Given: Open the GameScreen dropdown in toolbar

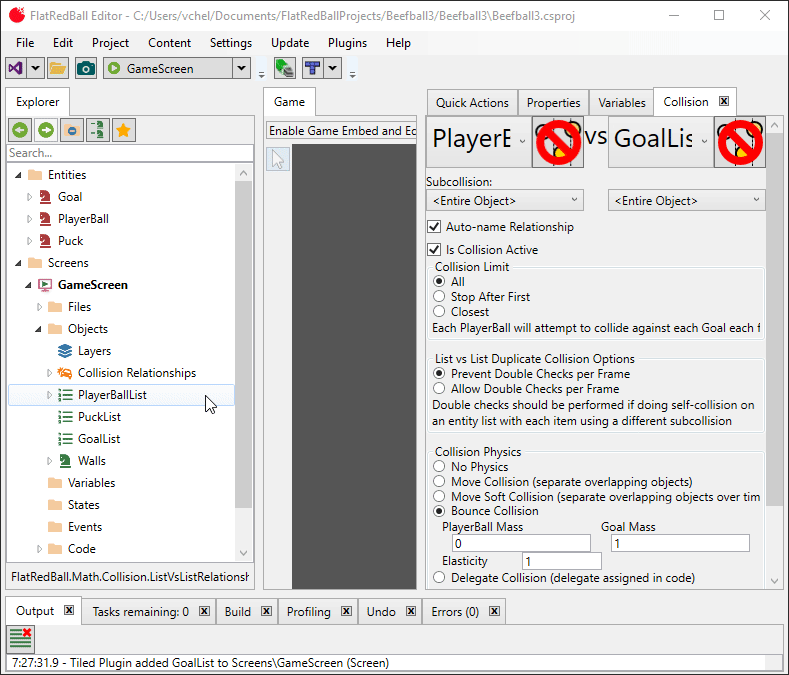Looking at the screenshot, I should click(x=240, y=68).
